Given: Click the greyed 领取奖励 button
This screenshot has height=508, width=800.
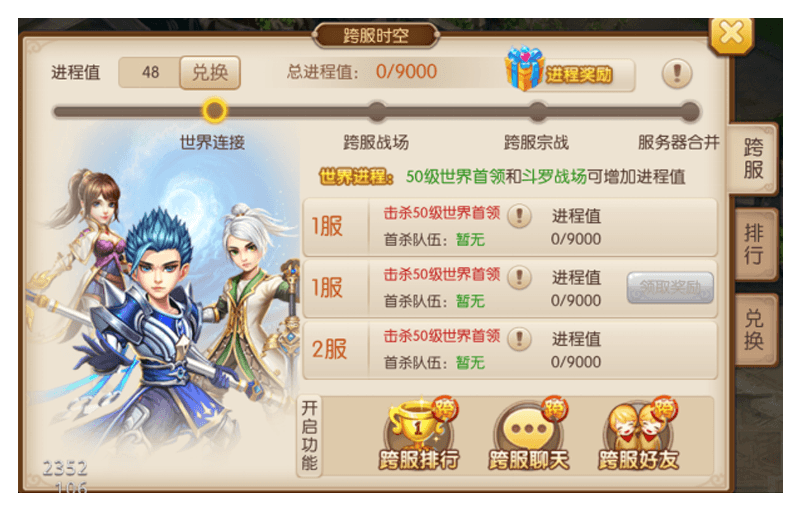Looking at the screenshot, I should pyautogui.click(x=670, y=288).
